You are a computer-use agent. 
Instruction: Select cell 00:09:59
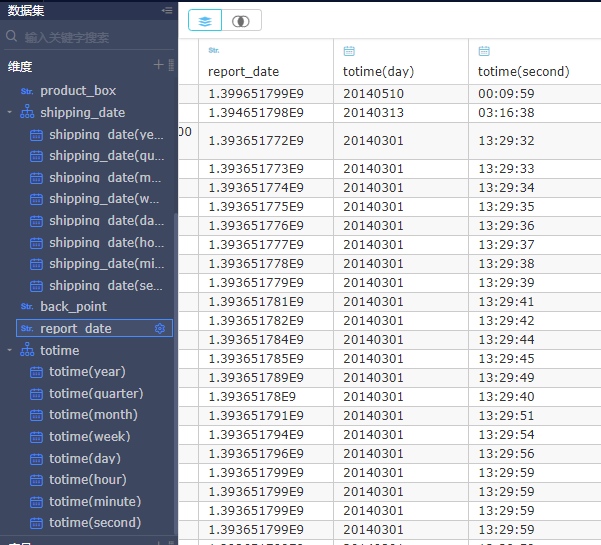pyautogui.click(x=535, y=94)
